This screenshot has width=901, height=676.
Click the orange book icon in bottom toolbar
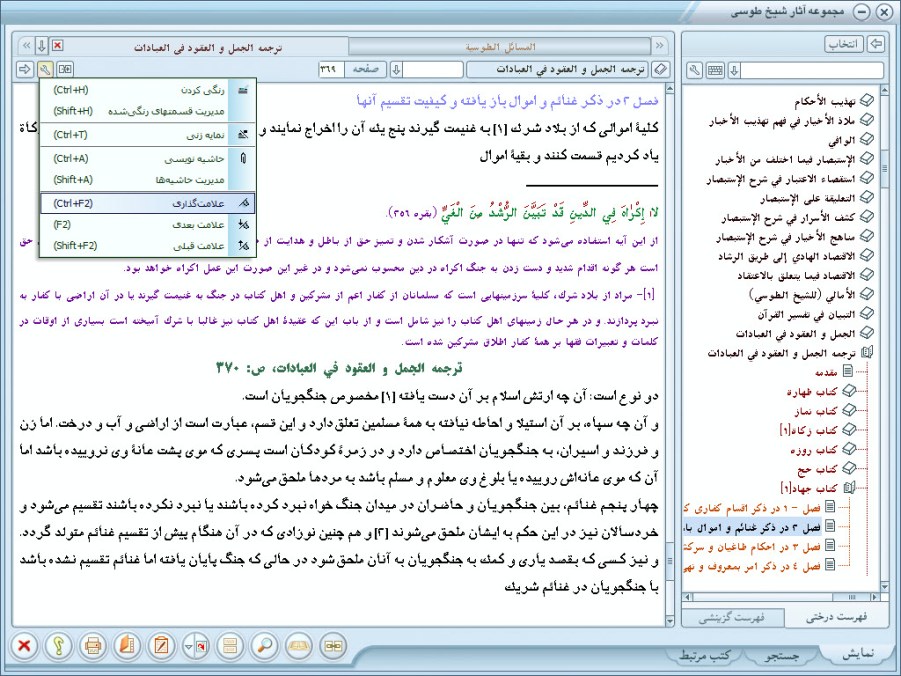[127, 646]
